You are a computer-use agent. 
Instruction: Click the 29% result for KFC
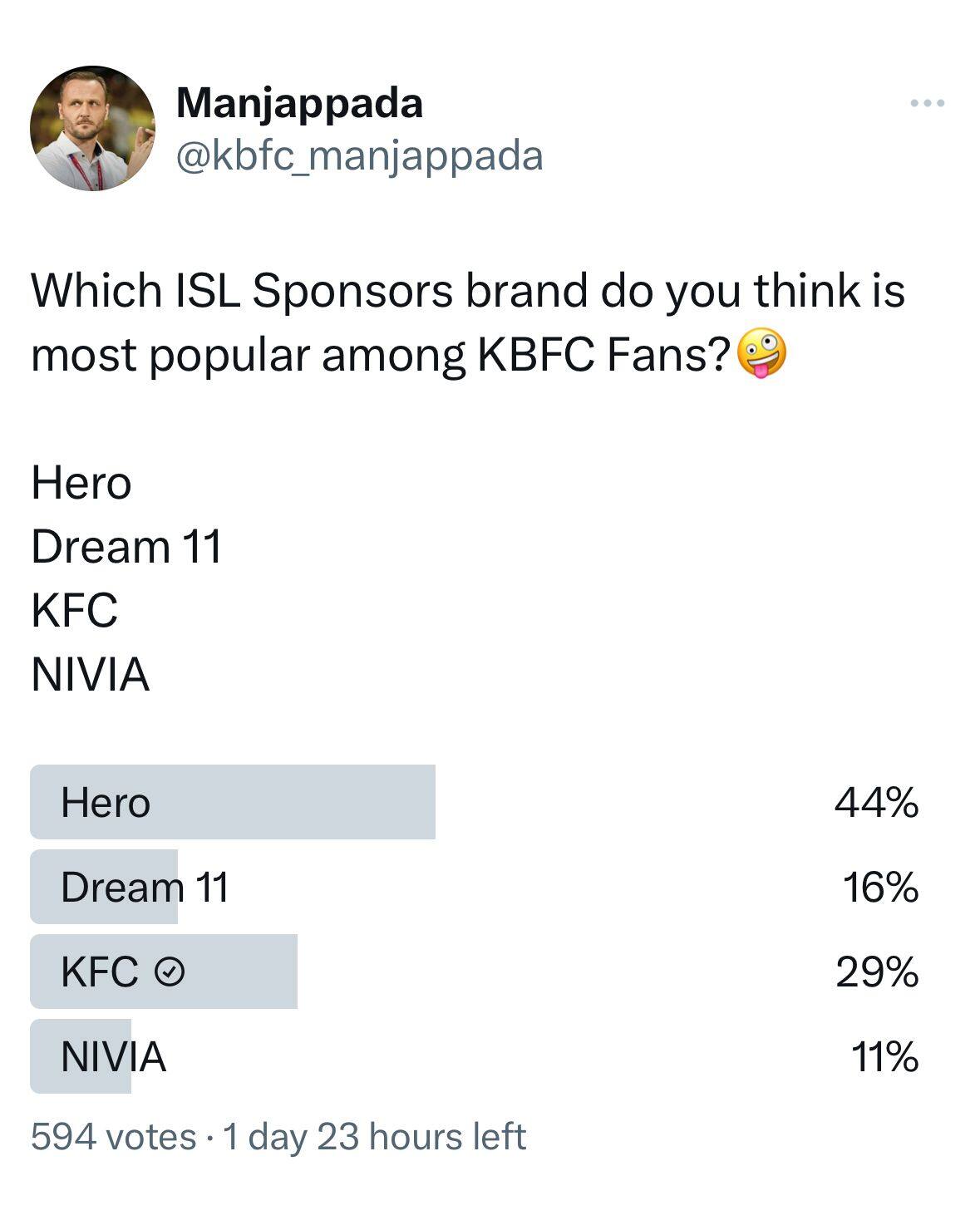[x=877, y=972]
